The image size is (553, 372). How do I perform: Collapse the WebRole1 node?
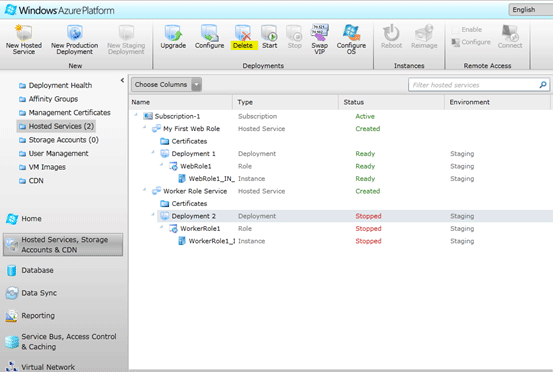click(x=161, y=165)
